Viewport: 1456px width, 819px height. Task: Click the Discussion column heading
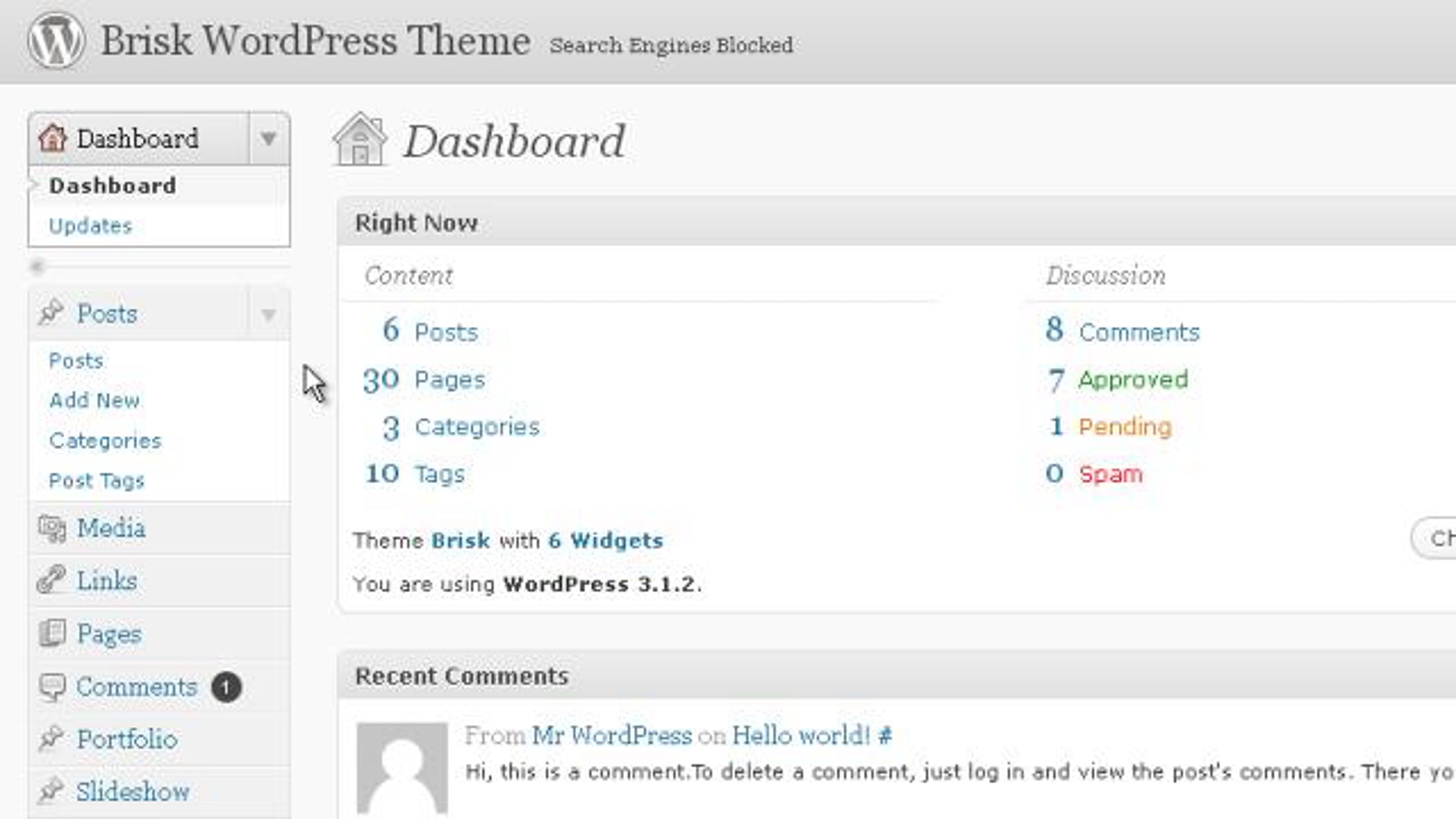pyautogui.click(x=1105, y=276)
